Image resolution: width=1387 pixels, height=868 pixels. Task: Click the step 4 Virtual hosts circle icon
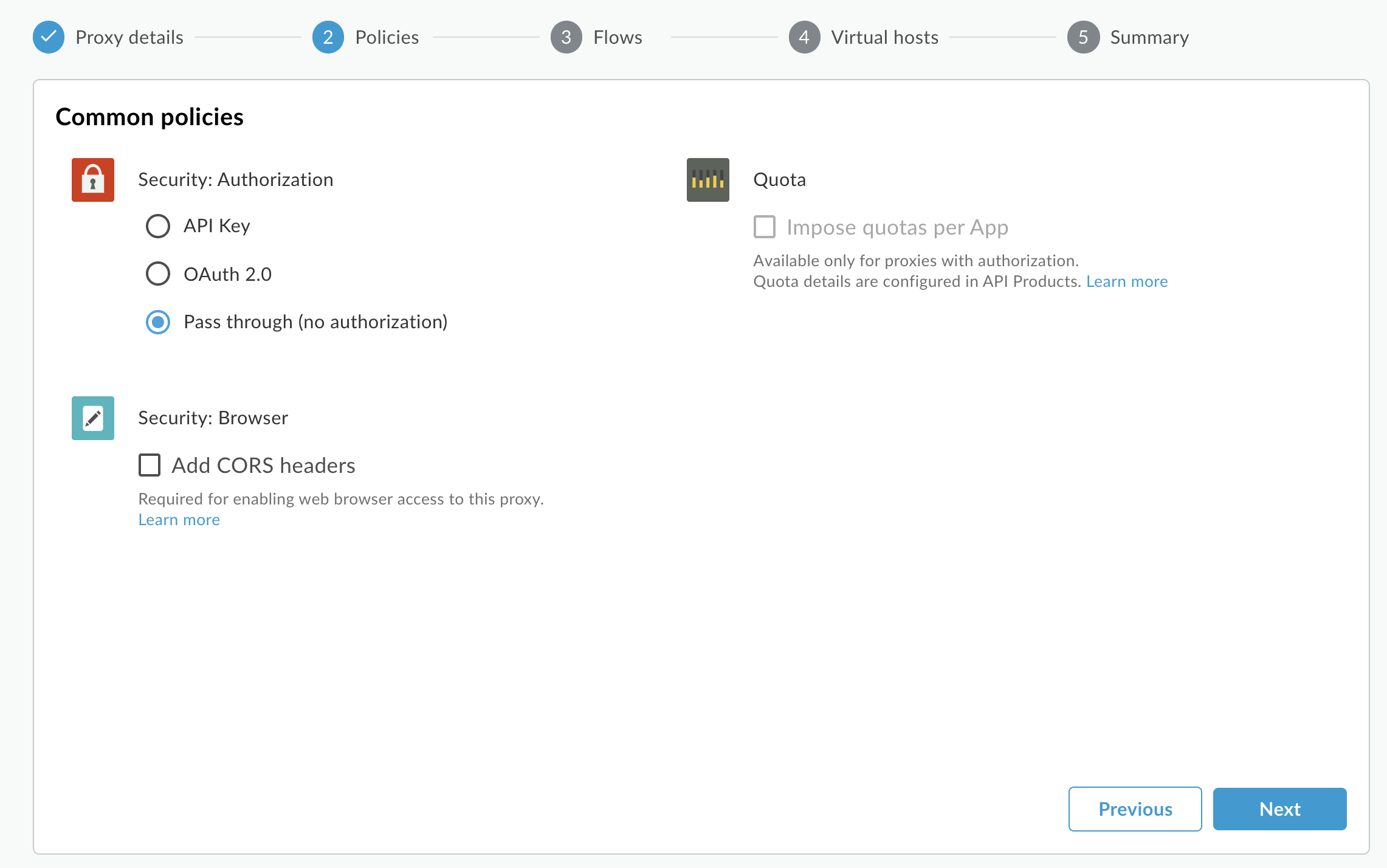(x=805, y=37)
